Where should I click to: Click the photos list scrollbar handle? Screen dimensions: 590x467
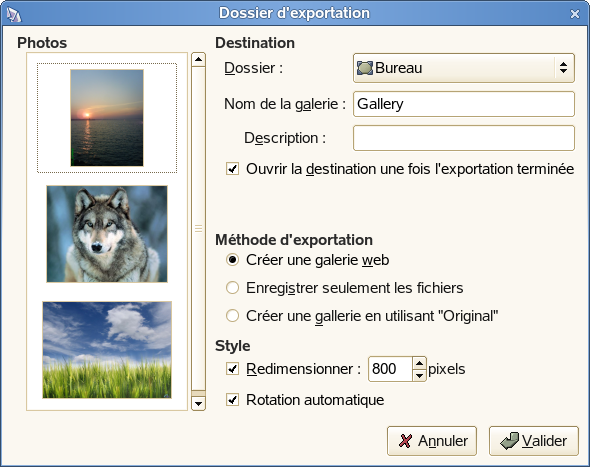[x=198, y=228]
